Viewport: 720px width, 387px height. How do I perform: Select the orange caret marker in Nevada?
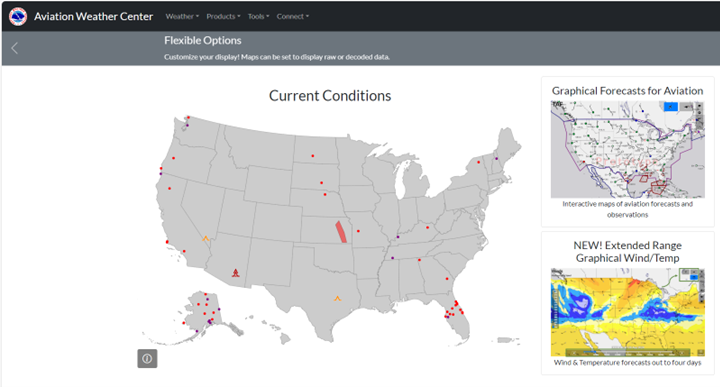pos(206,238)
